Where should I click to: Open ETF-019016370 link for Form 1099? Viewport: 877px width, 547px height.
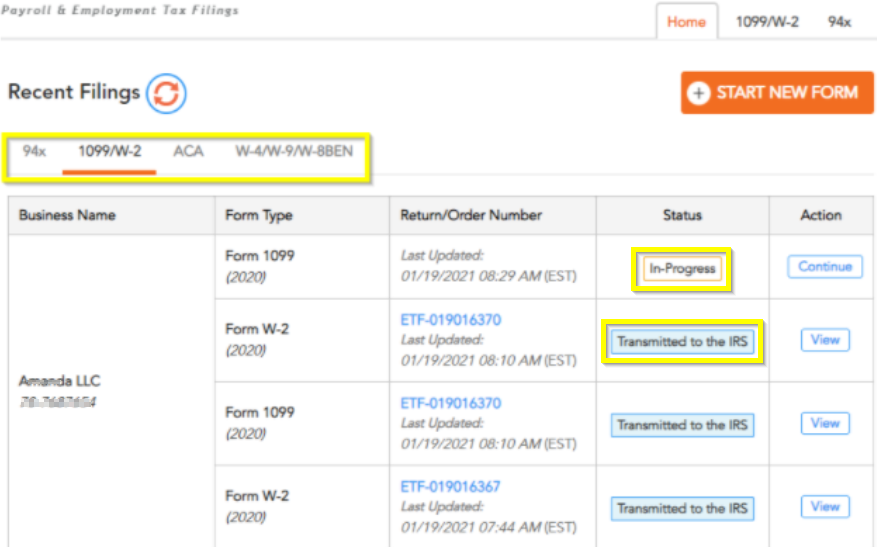[x=451, y=403]
